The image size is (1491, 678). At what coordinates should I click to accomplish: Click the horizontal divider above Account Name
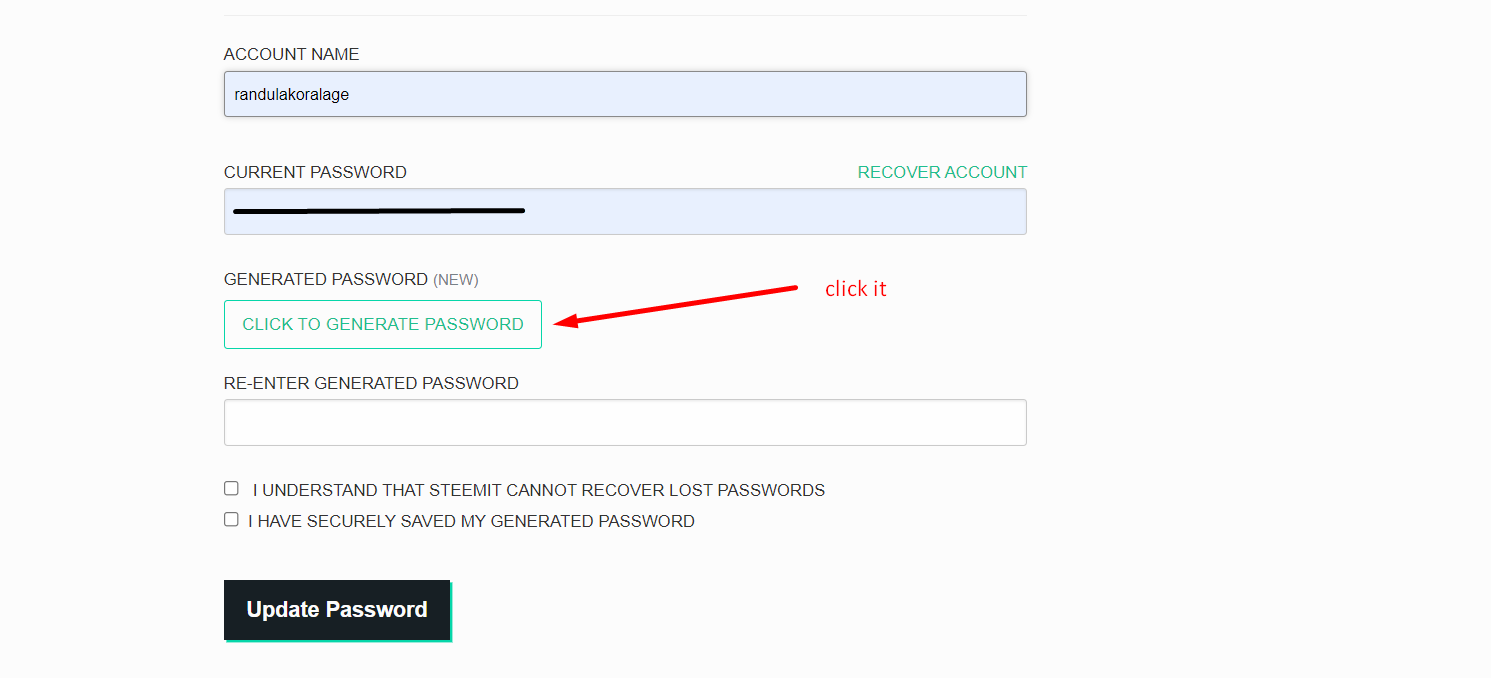[x=625, y=15]
